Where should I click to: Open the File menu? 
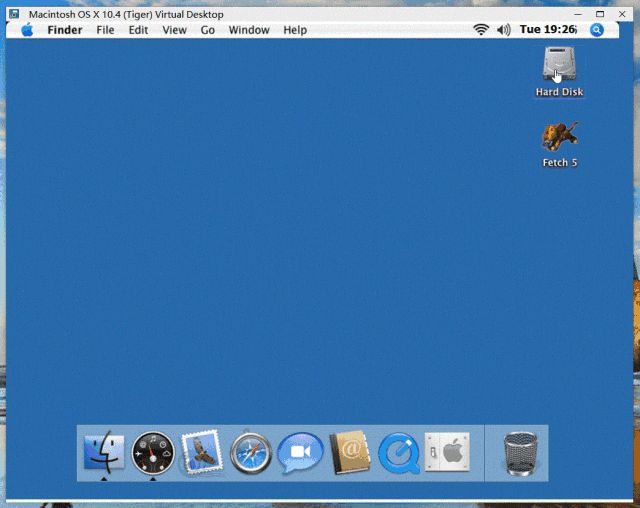105,30
